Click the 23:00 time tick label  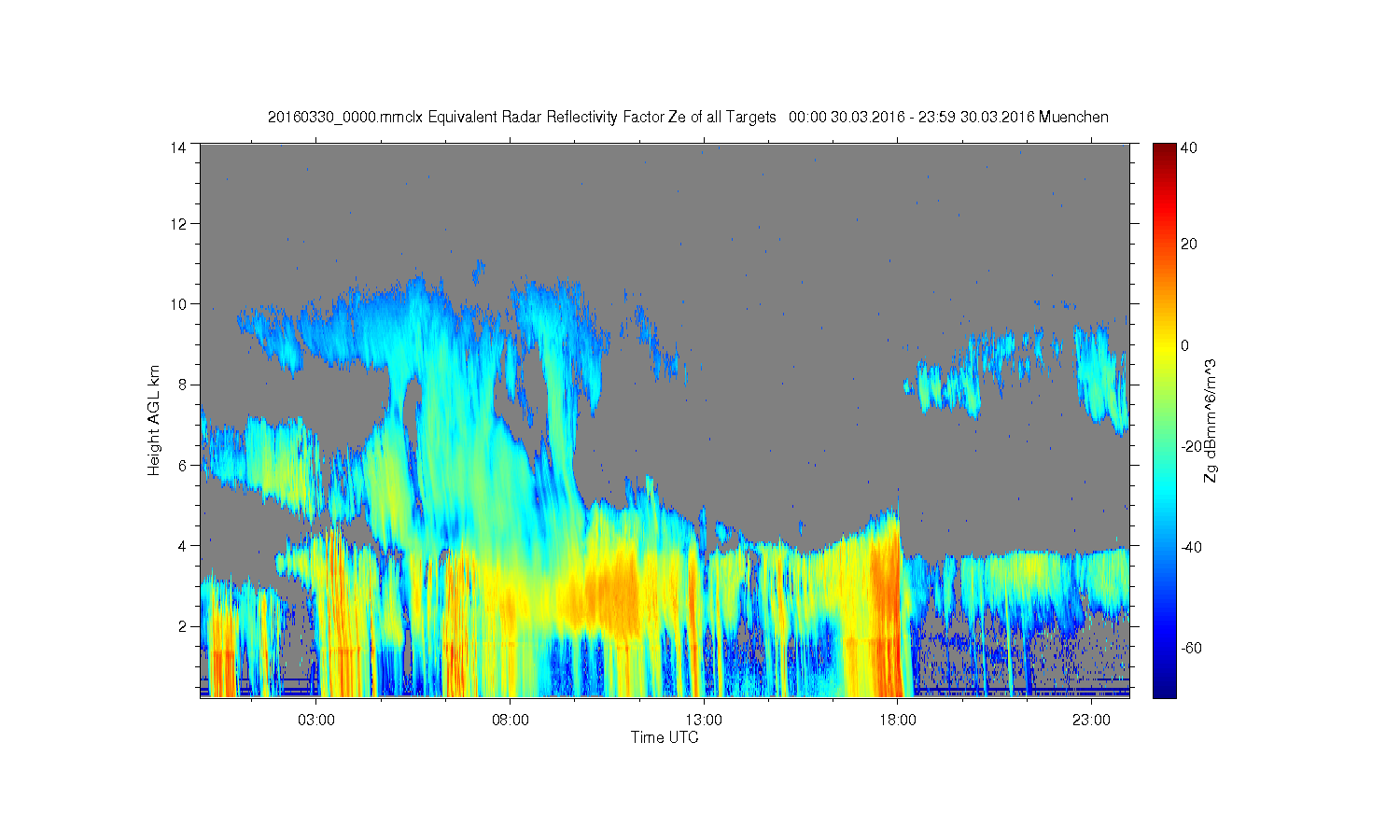coord(1091,721)
